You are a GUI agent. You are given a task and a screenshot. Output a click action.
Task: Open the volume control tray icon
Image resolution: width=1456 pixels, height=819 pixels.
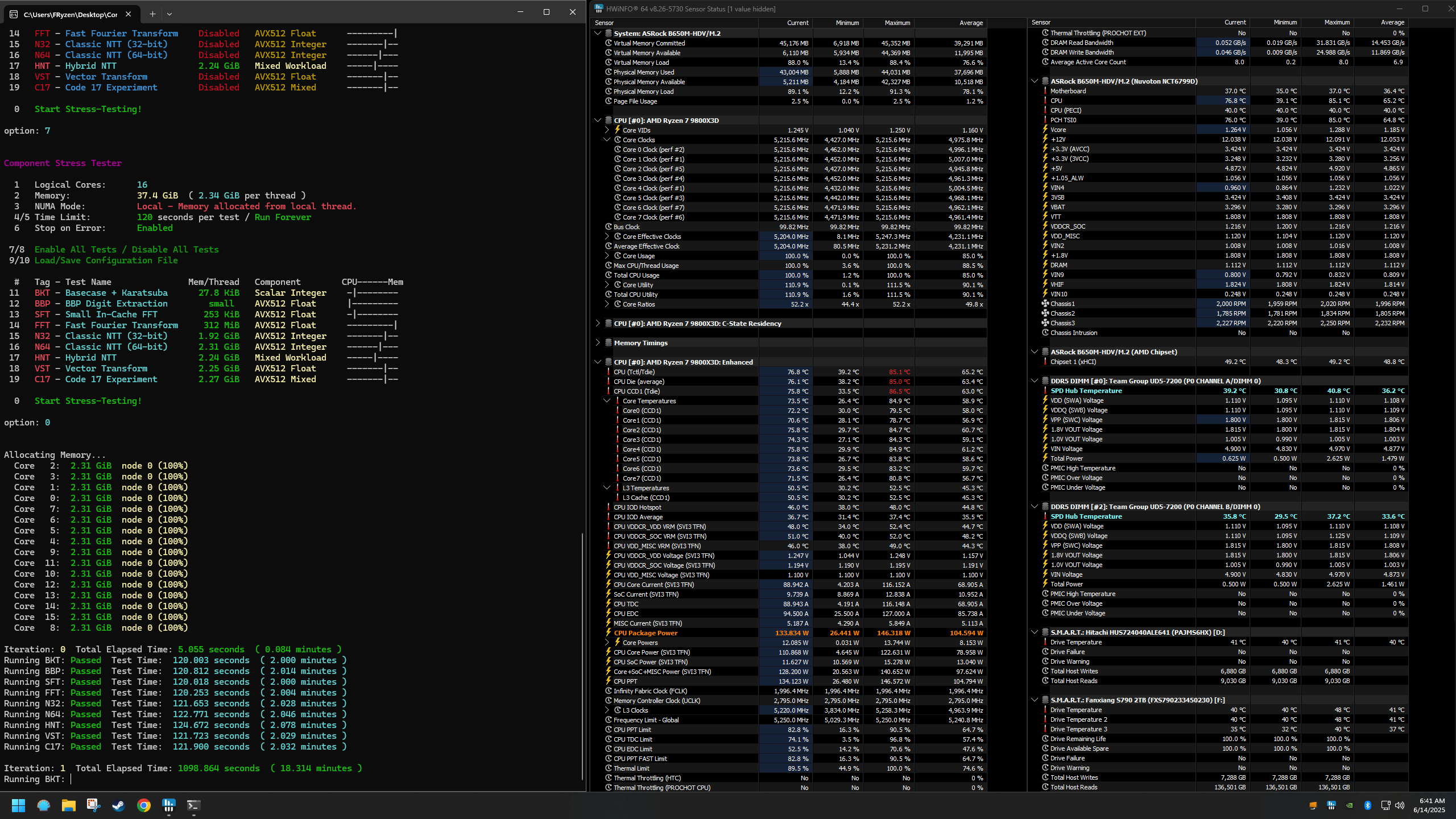pyautogui.click(x=1400, y=805)
